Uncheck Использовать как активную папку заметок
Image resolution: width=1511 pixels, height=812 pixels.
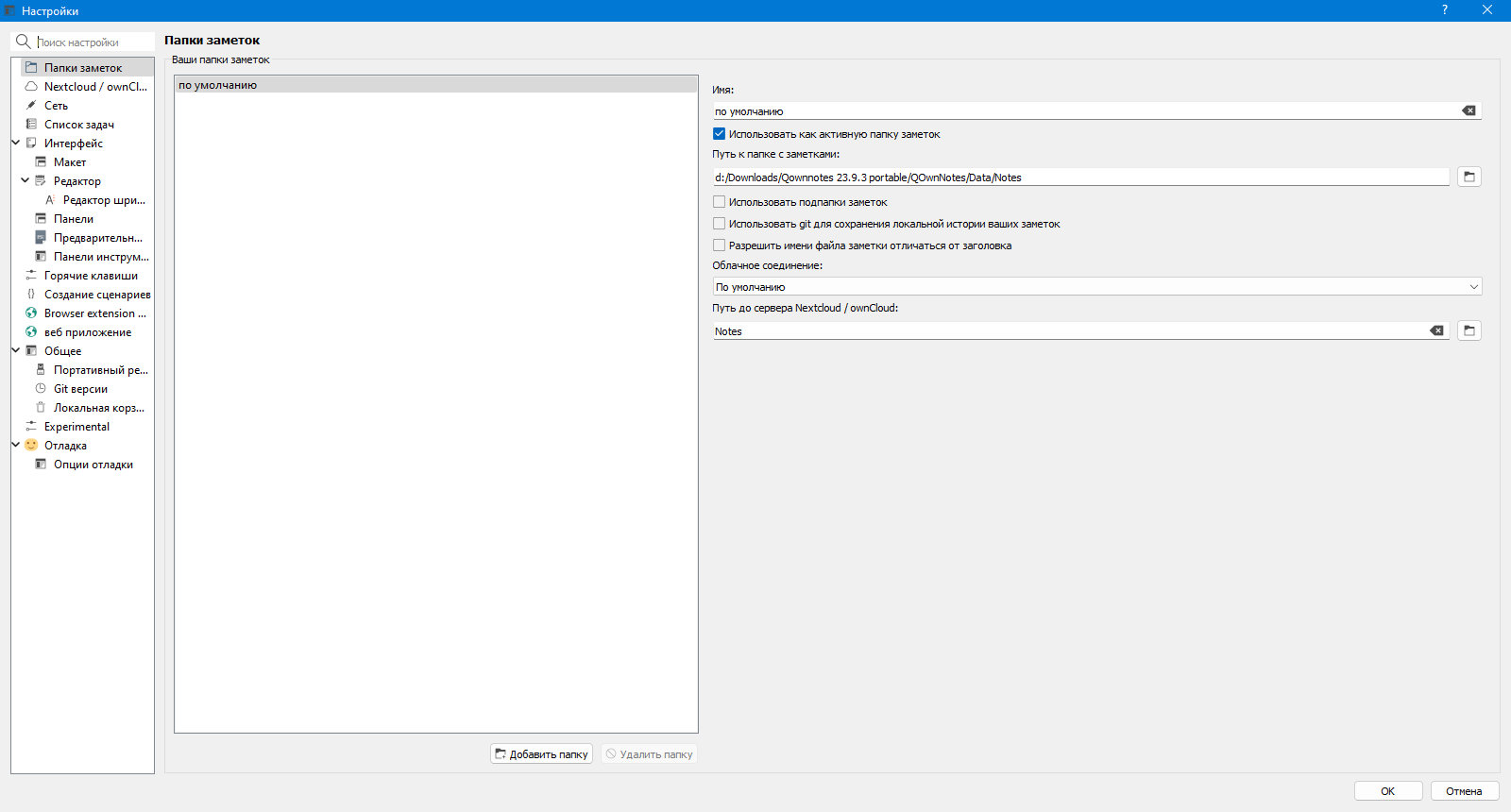click(x=719, y=133)
